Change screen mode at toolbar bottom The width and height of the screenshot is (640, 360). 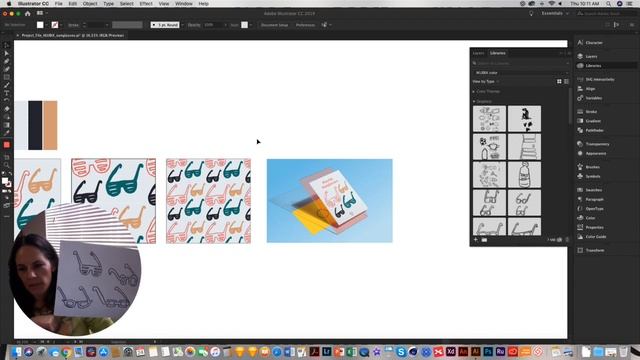[x=7, y=206]
